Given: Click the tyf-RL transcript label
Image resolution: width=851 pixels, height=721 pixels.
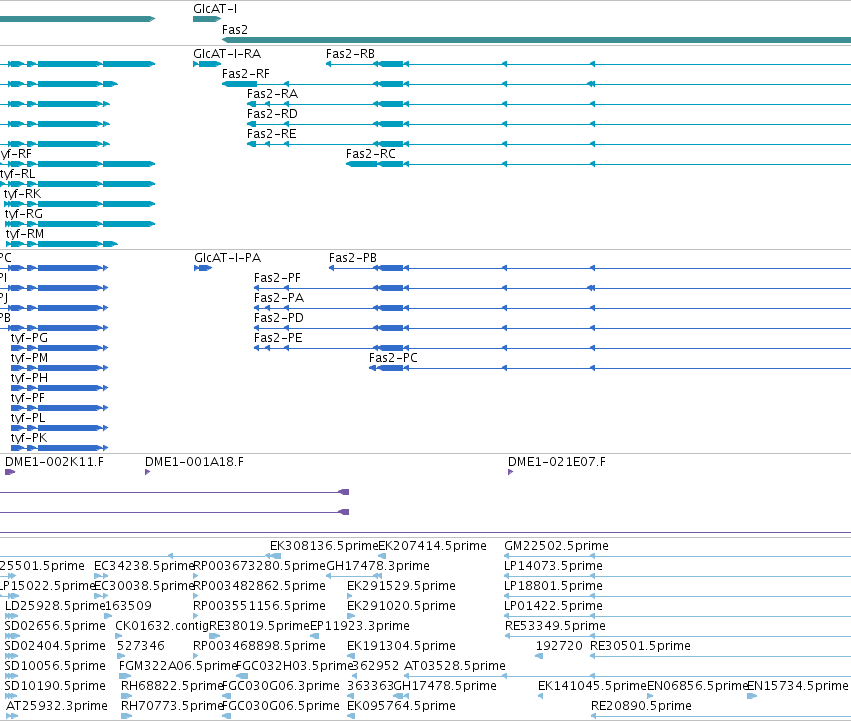Looking at the screenshot, I should (17, 174).
